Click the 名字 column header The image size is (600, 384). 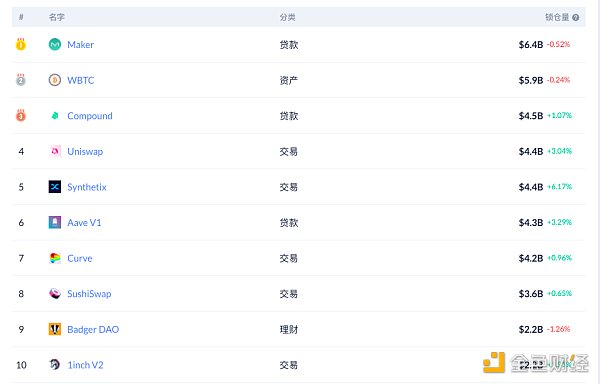(57, 17)
